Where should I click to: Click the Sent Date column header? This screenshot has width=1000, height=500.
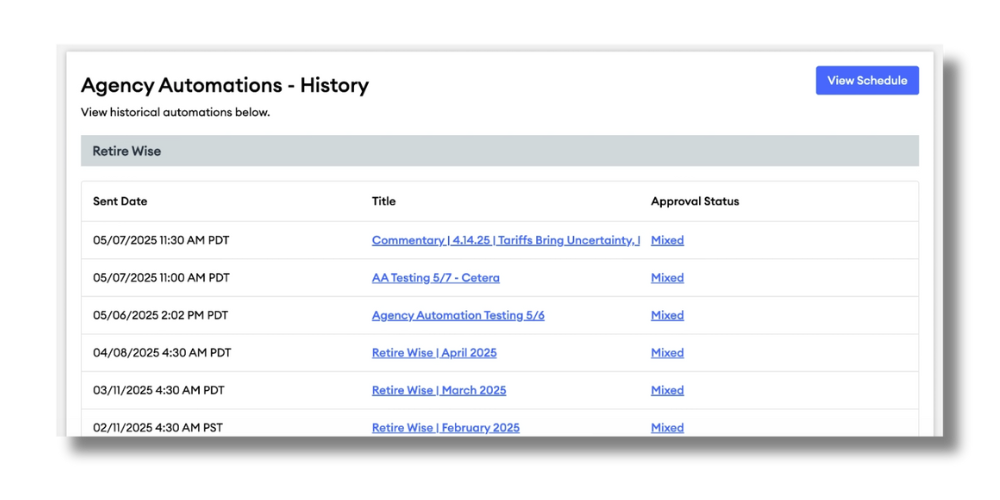(x=120, y=201)
